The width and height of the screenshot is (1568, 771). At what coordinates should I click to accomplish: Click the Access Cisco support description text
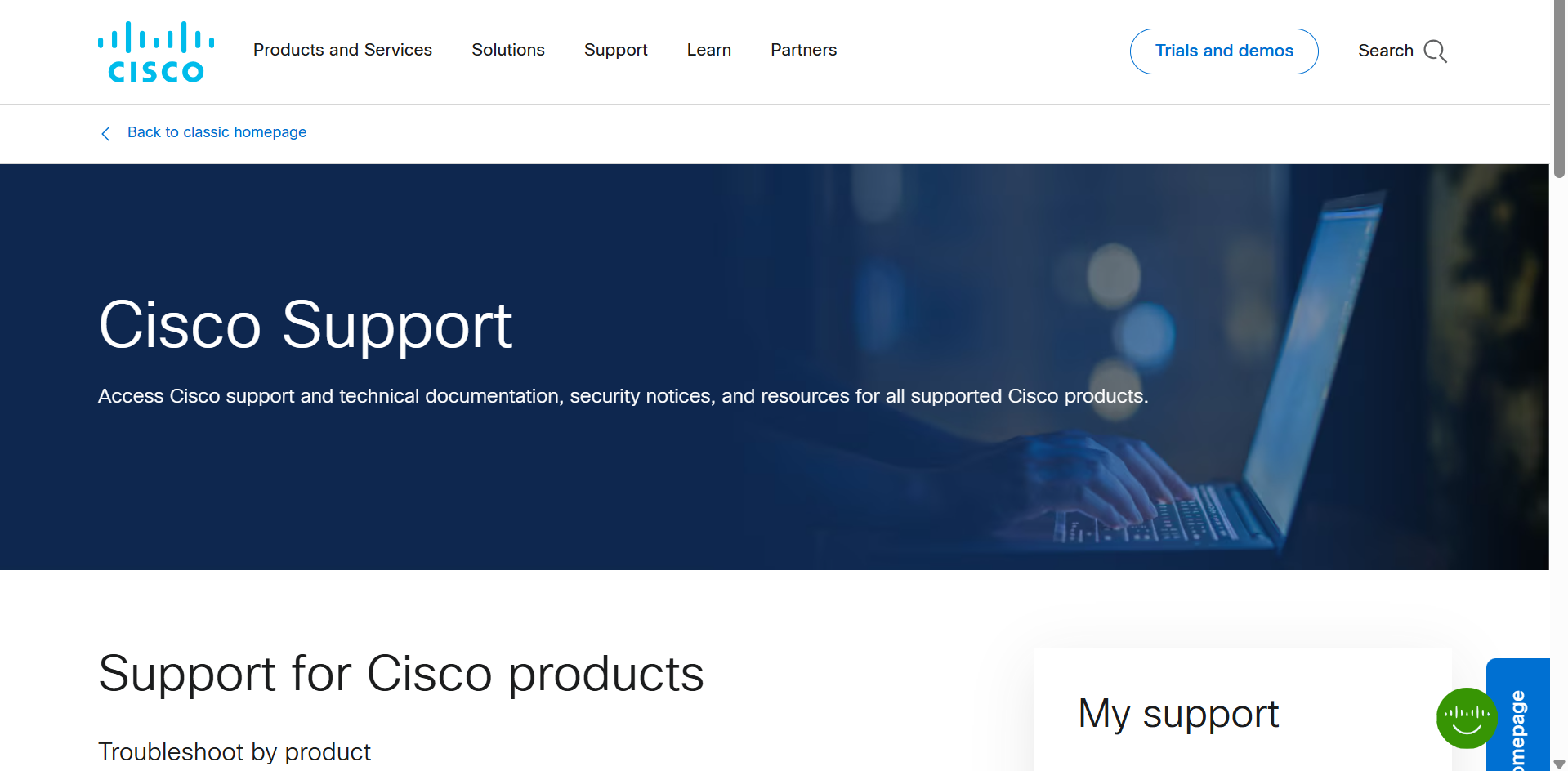(623, 396)
